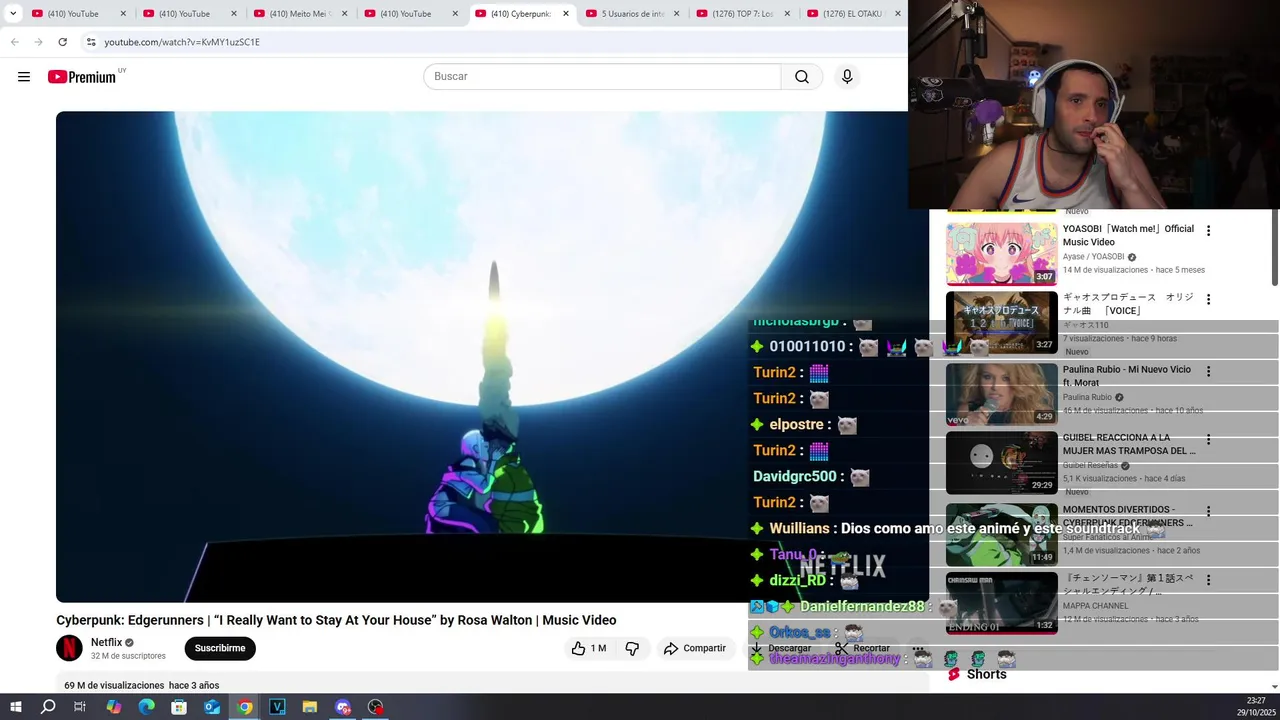
Task: Close the Cyberpunk YouTube tab
Action: (x=566, y=14)
